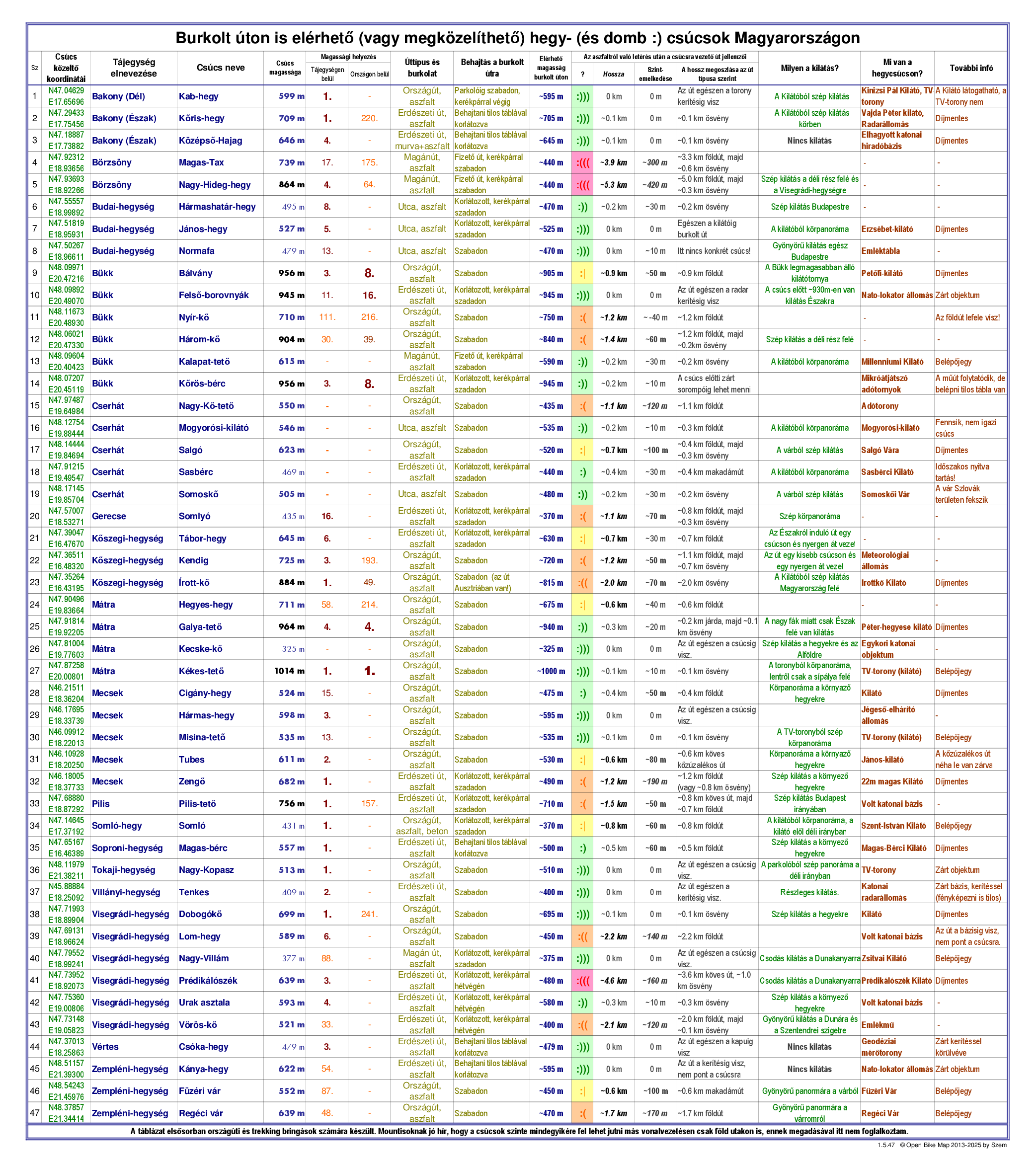Click the Milyen a kilátás? header

[809, 68]
